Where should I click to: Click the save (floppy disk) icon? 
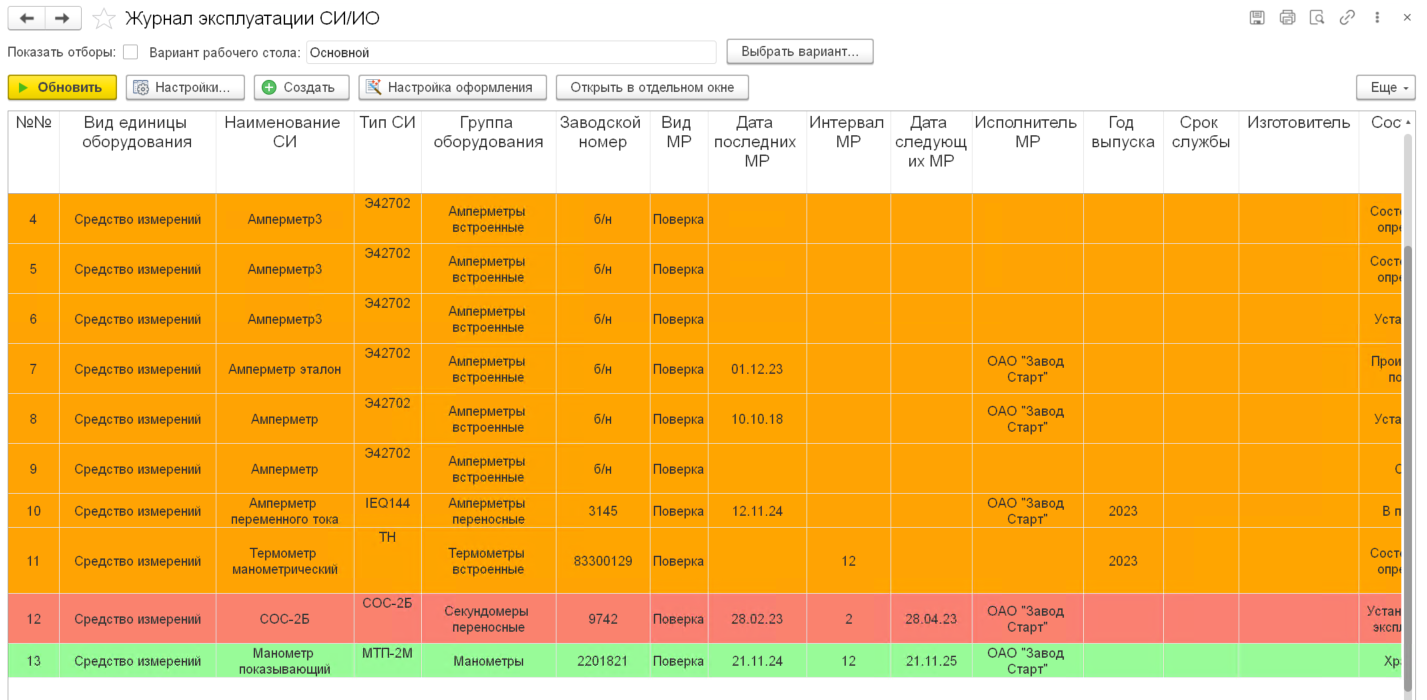[x=1257, y=18]
